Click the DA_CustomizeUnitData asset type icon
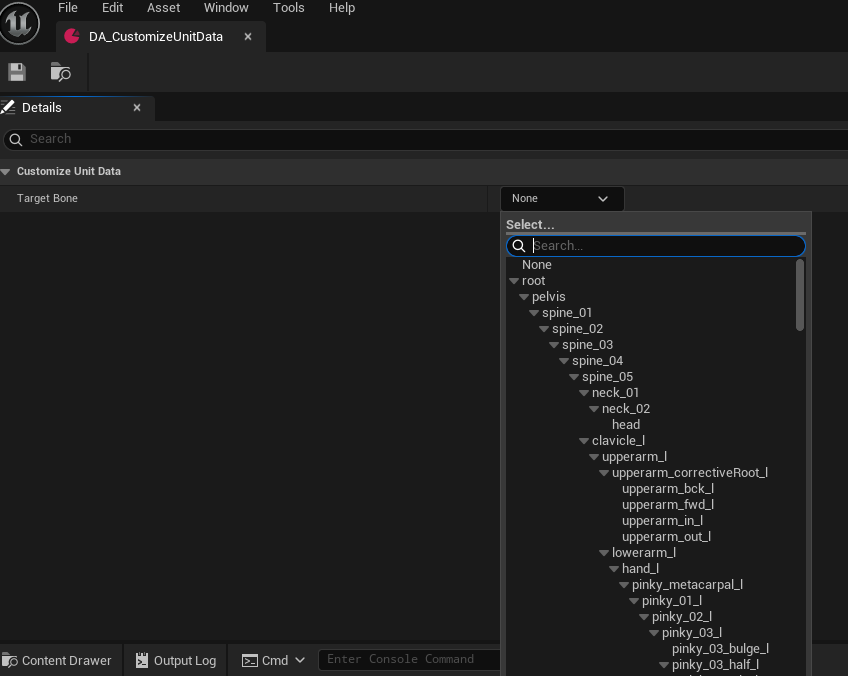This screenshot has width=848, height=676. (72, 36)
